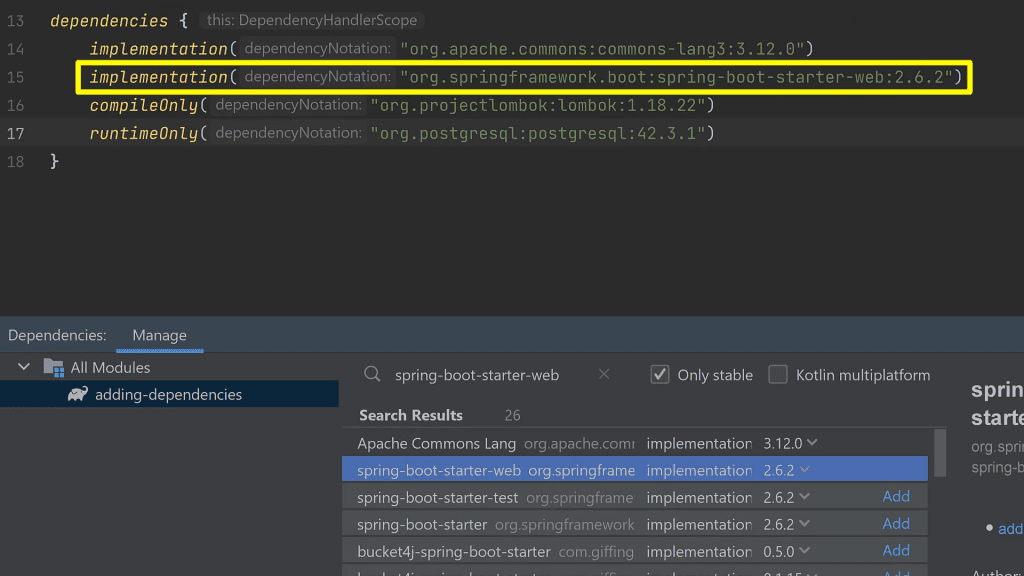Click the Gradle elephant icon for adding-dependencies
Screen dimensions: 1024x576
coord(78,394)
